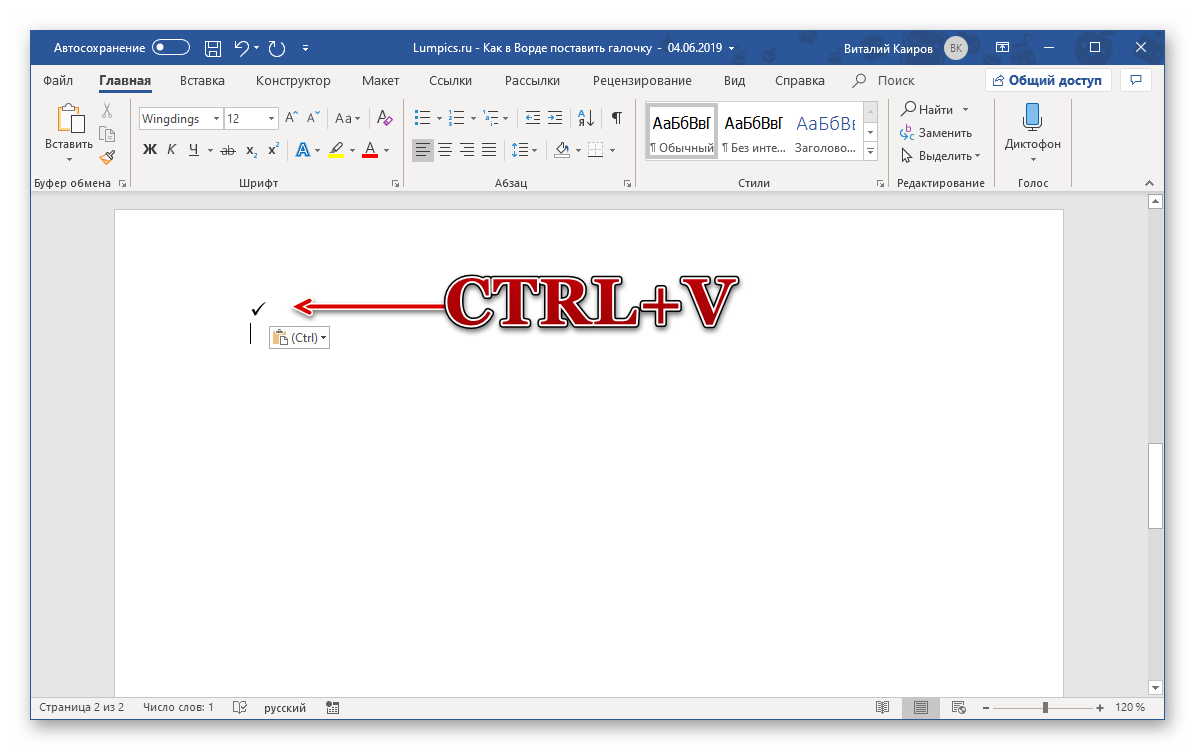Center the paragraph text
1195x750 pixels.
click(445, 150)
